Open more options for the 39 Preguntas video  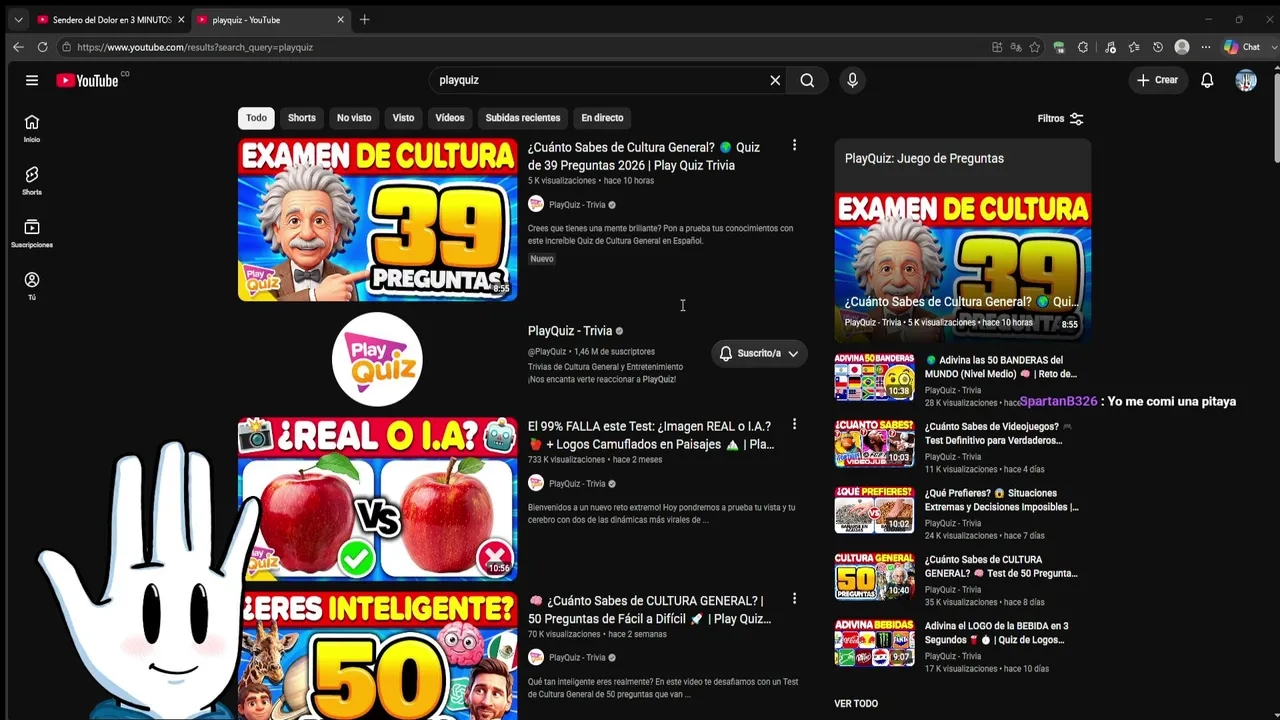tap(794, 146)
